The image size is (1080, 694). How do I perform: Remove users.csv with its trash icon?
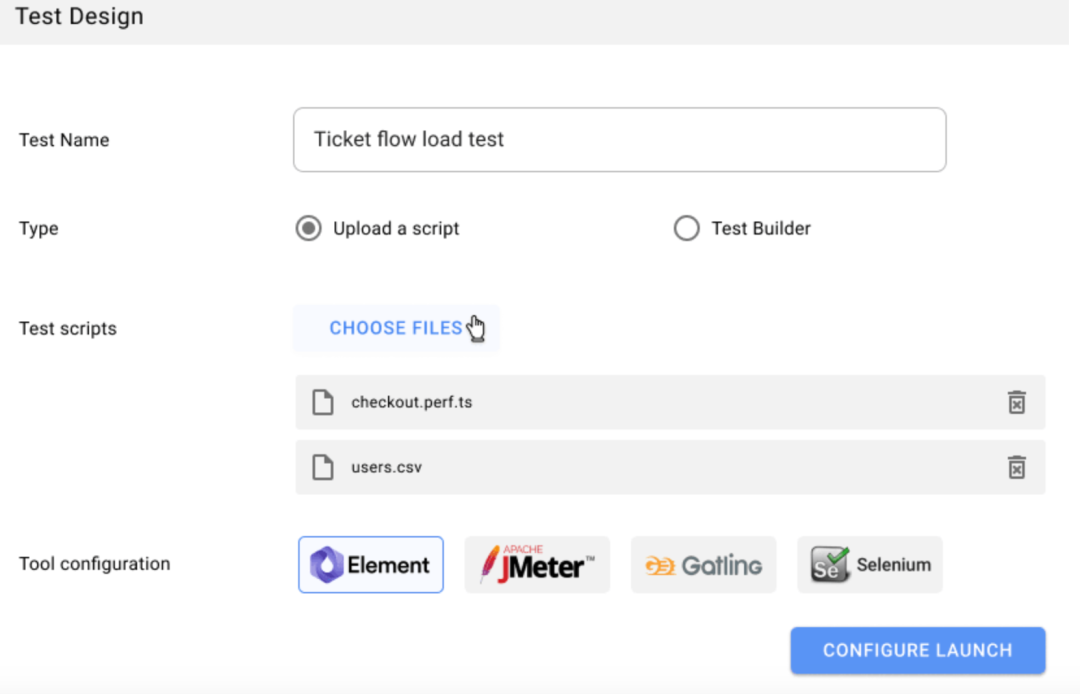1016,467
